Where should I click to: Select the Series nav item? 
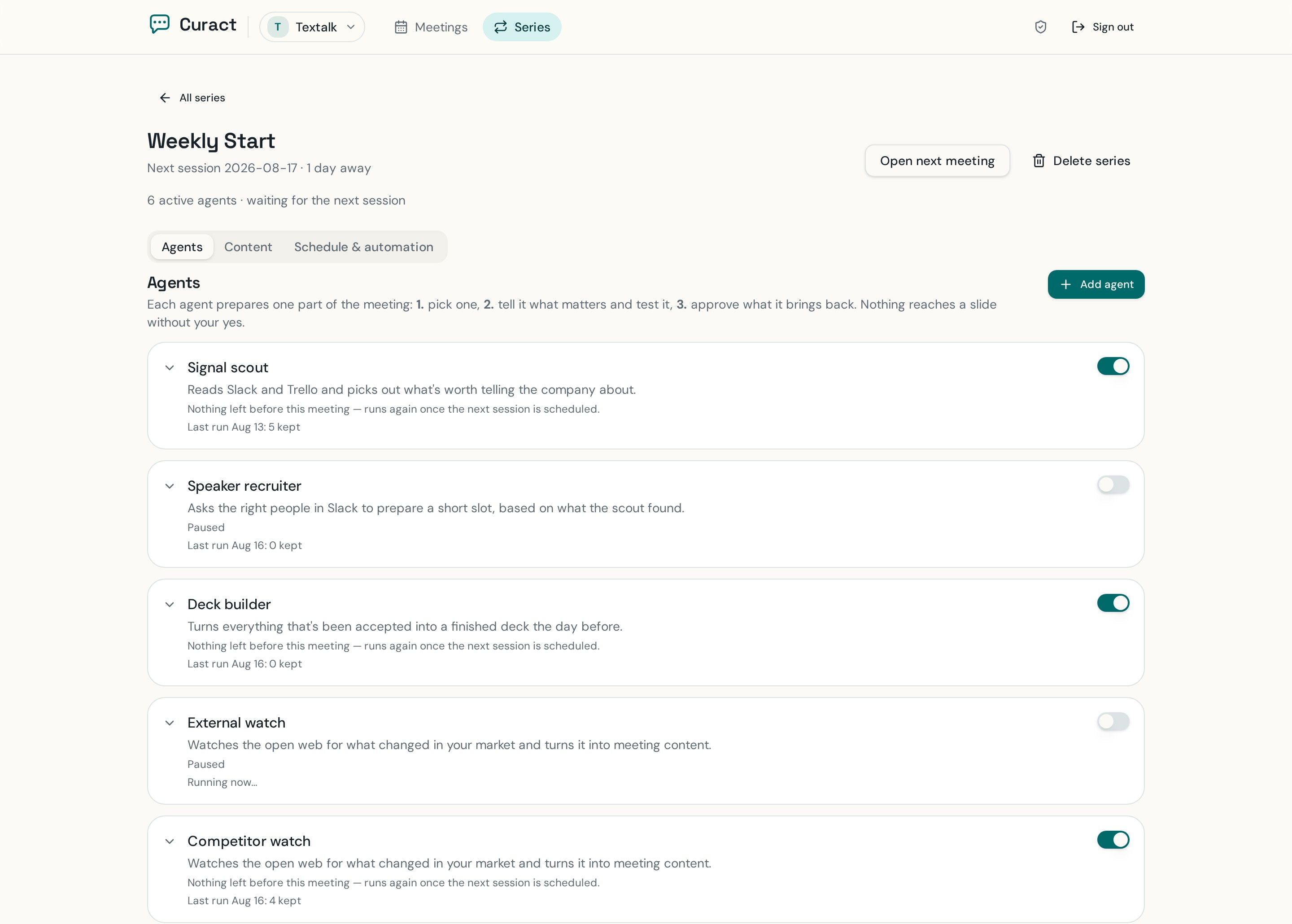point(522,27)
